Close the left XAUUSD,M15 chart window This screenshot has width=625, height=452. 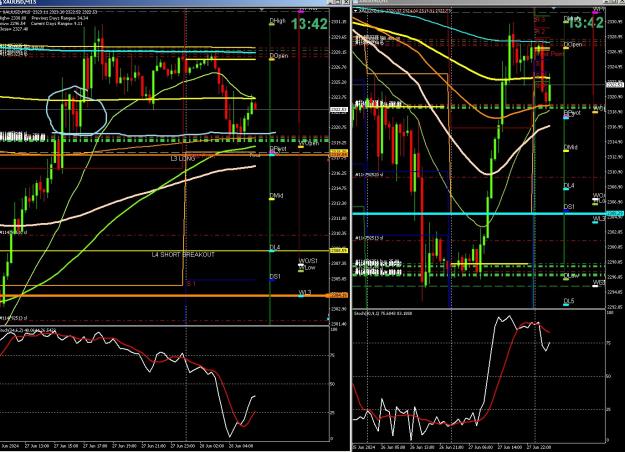click(x=345, y=2)
